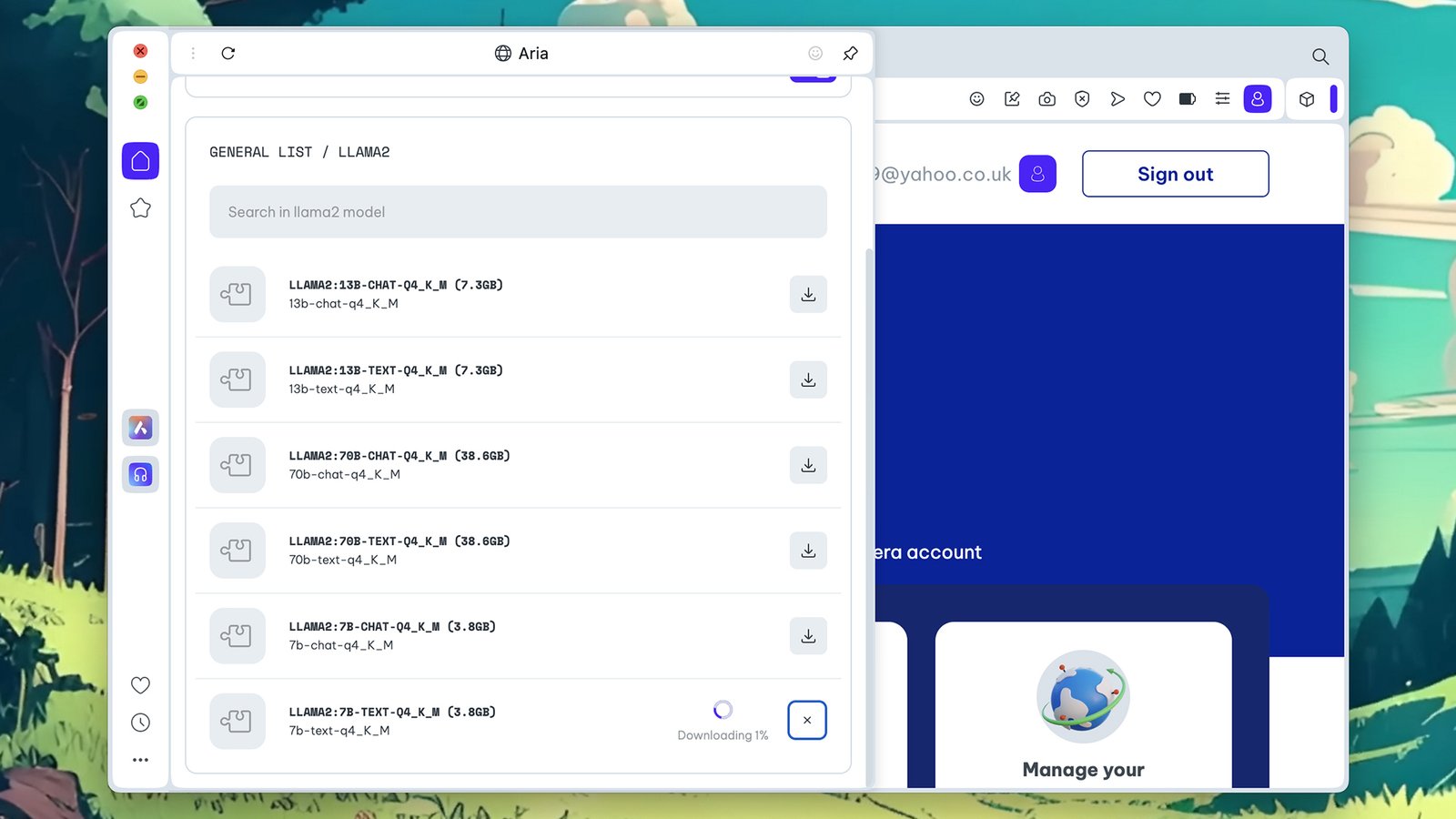Click the smiley feedback icon in Aria header

pyautogui.click(x=815, y=54)
